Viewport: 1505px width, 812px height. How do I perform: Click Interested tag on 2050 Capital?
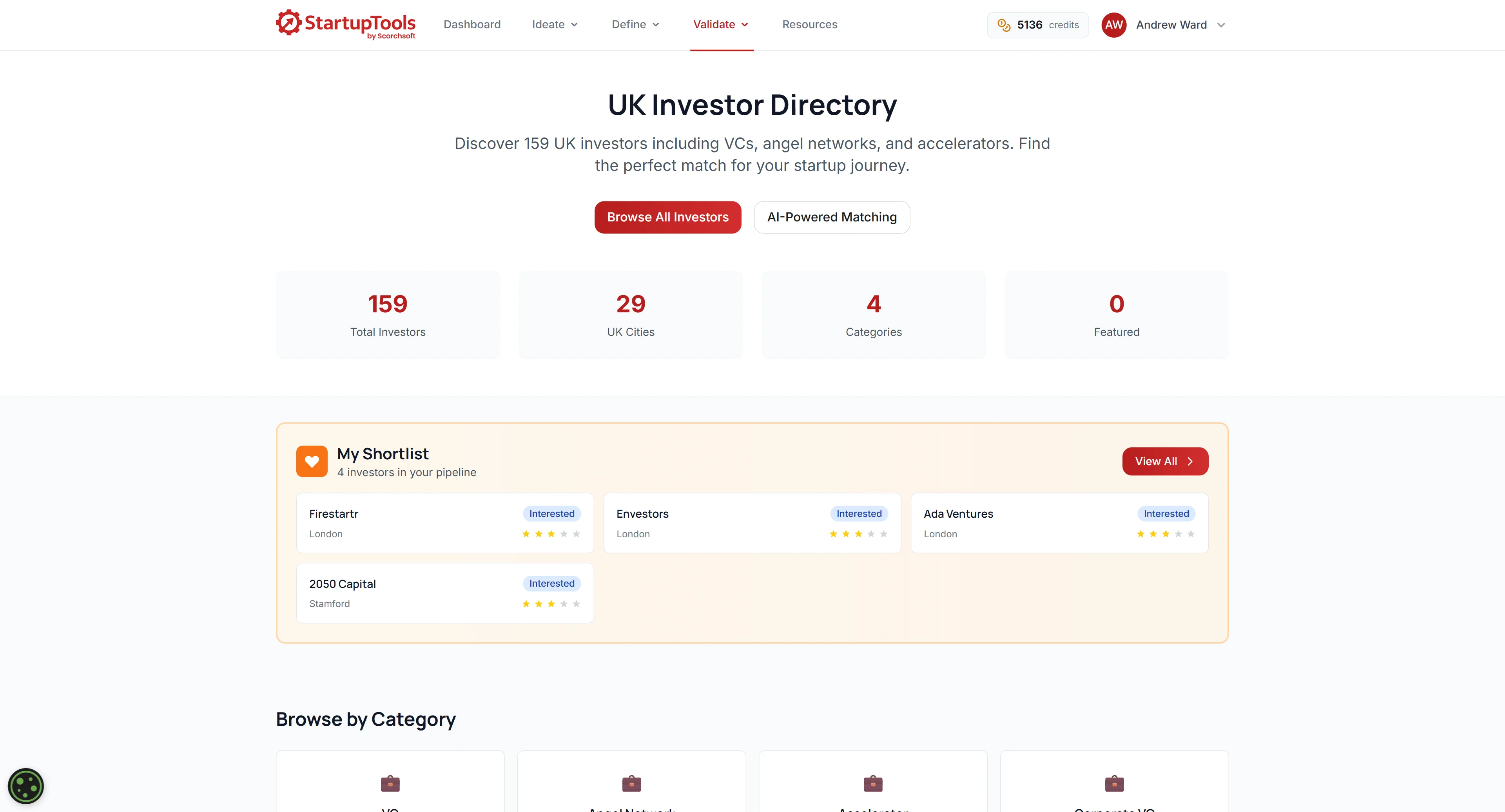551,584
